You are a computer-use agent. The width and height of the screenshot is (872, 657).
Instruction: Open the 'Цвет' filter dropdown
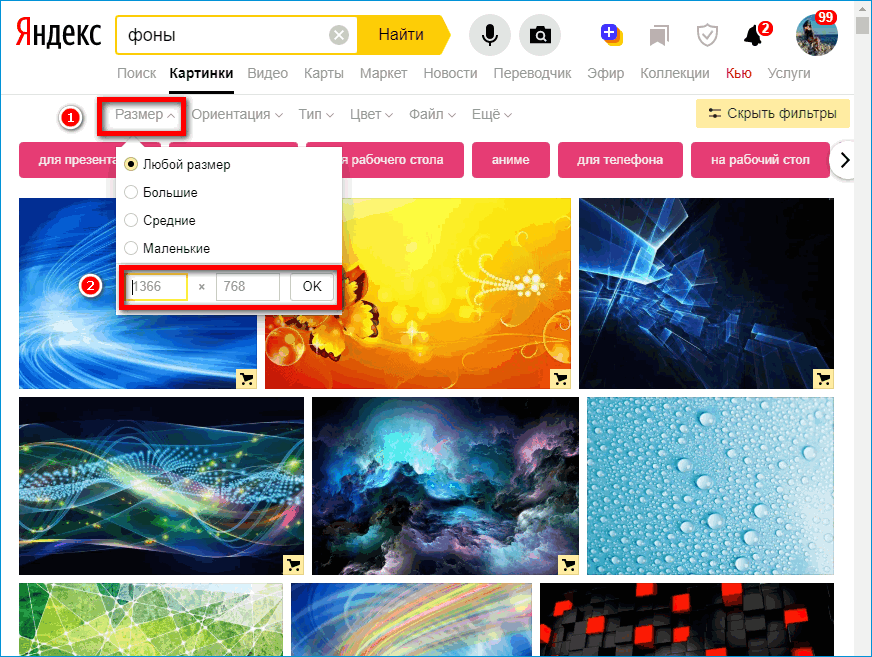[372, 114]
